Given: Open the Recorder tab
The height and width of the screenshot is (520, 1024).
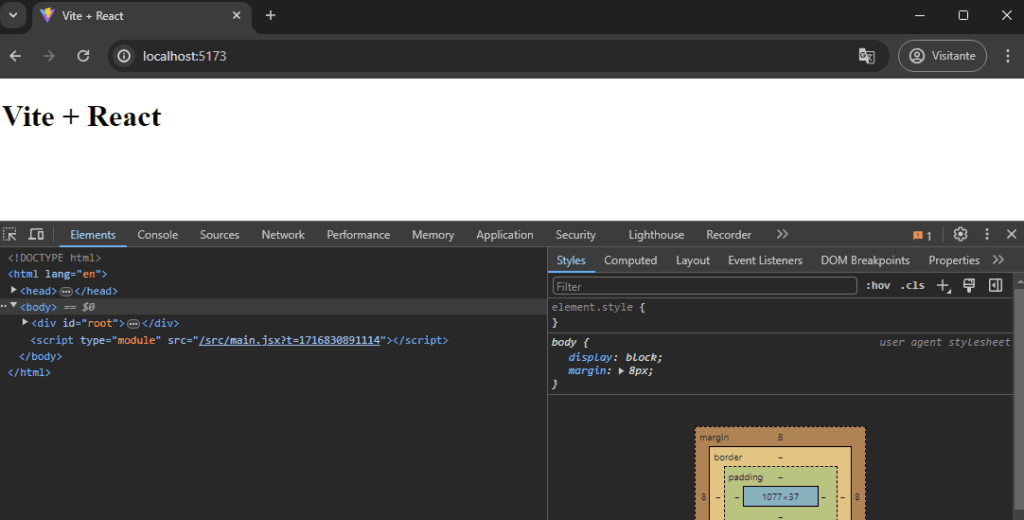Looking at the screenshot, I should point(729,235).
